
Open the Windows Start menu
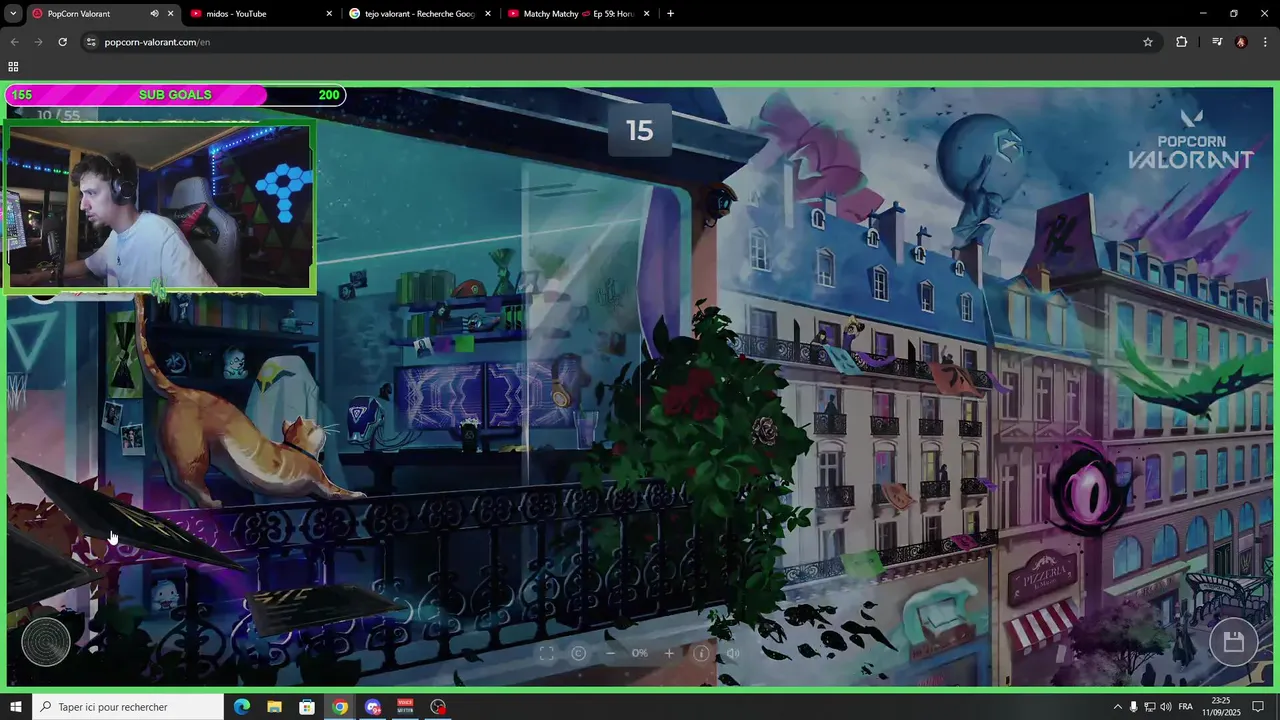pyautogui.click(x=16, y=707)
